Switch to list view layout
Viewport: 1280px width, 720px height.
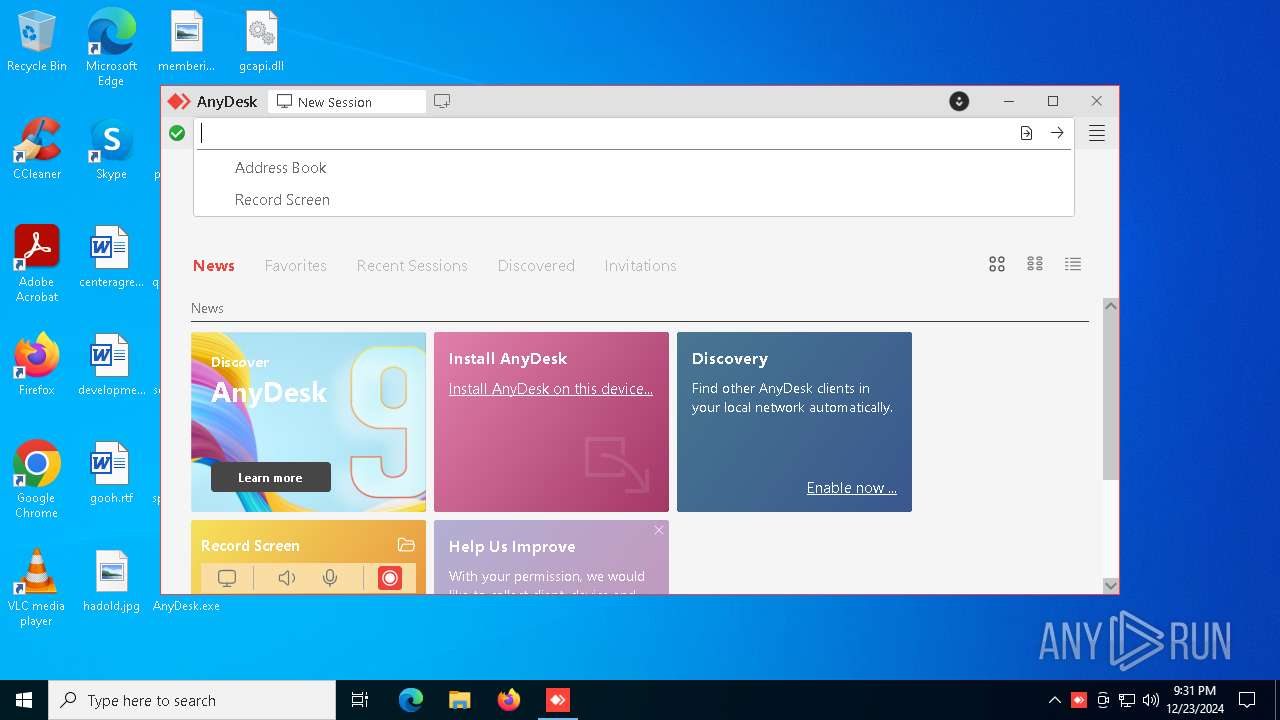[x=1073, y=264]
